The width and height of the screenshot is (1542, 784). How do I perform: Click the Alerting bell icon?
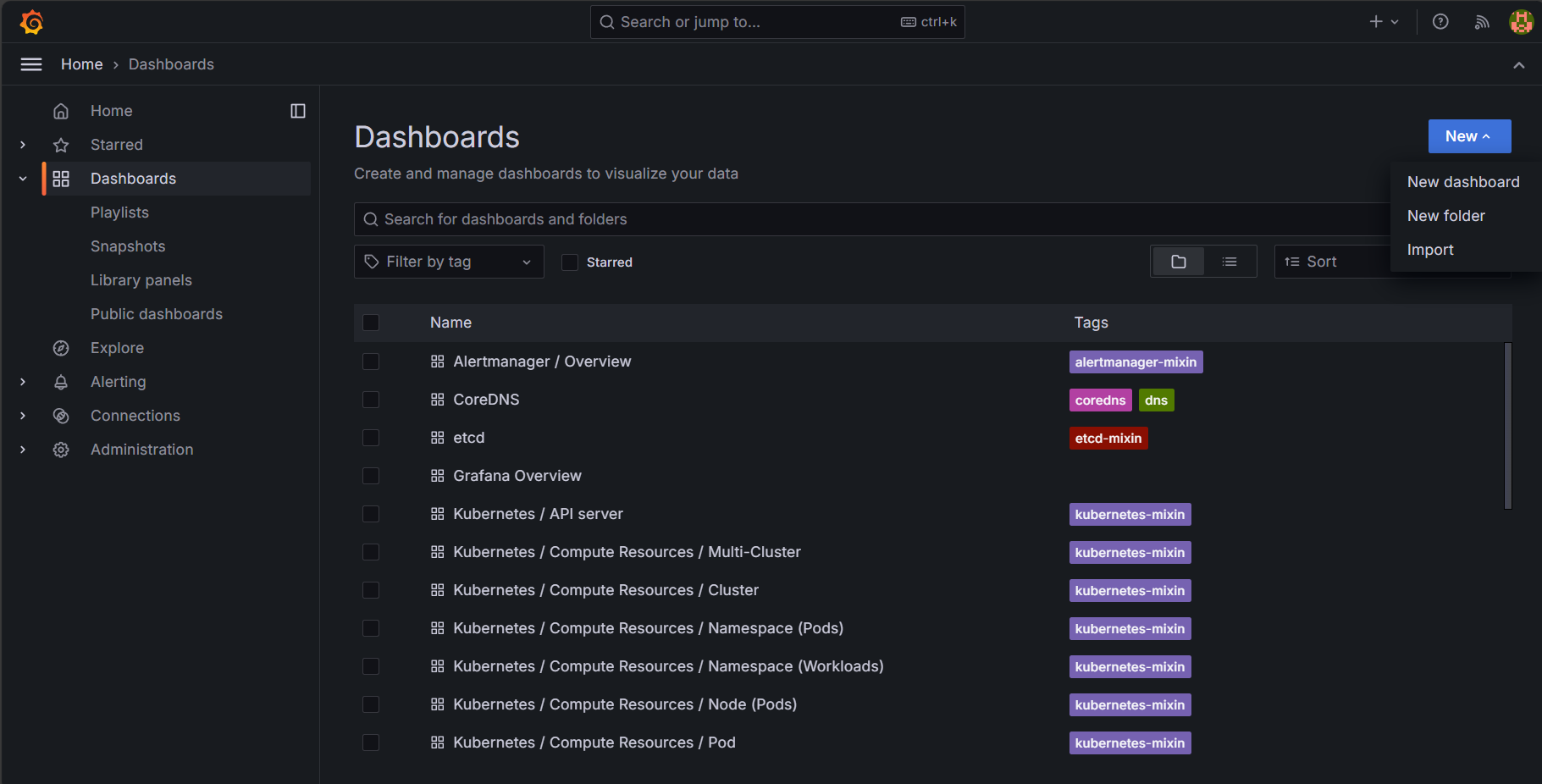coord(61,382)
